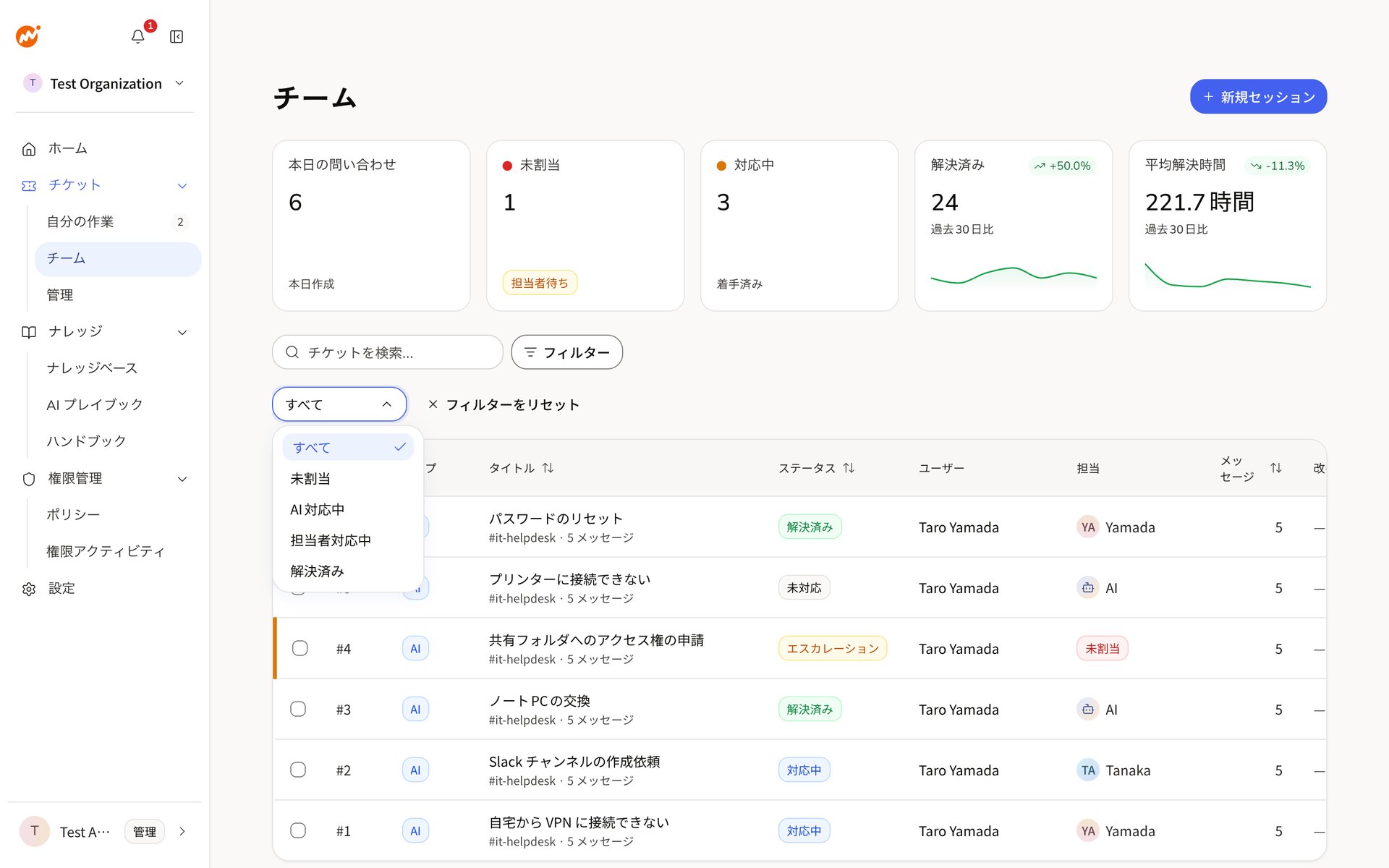Select 担当者対応中 option in dropdown

click(347, 540)
